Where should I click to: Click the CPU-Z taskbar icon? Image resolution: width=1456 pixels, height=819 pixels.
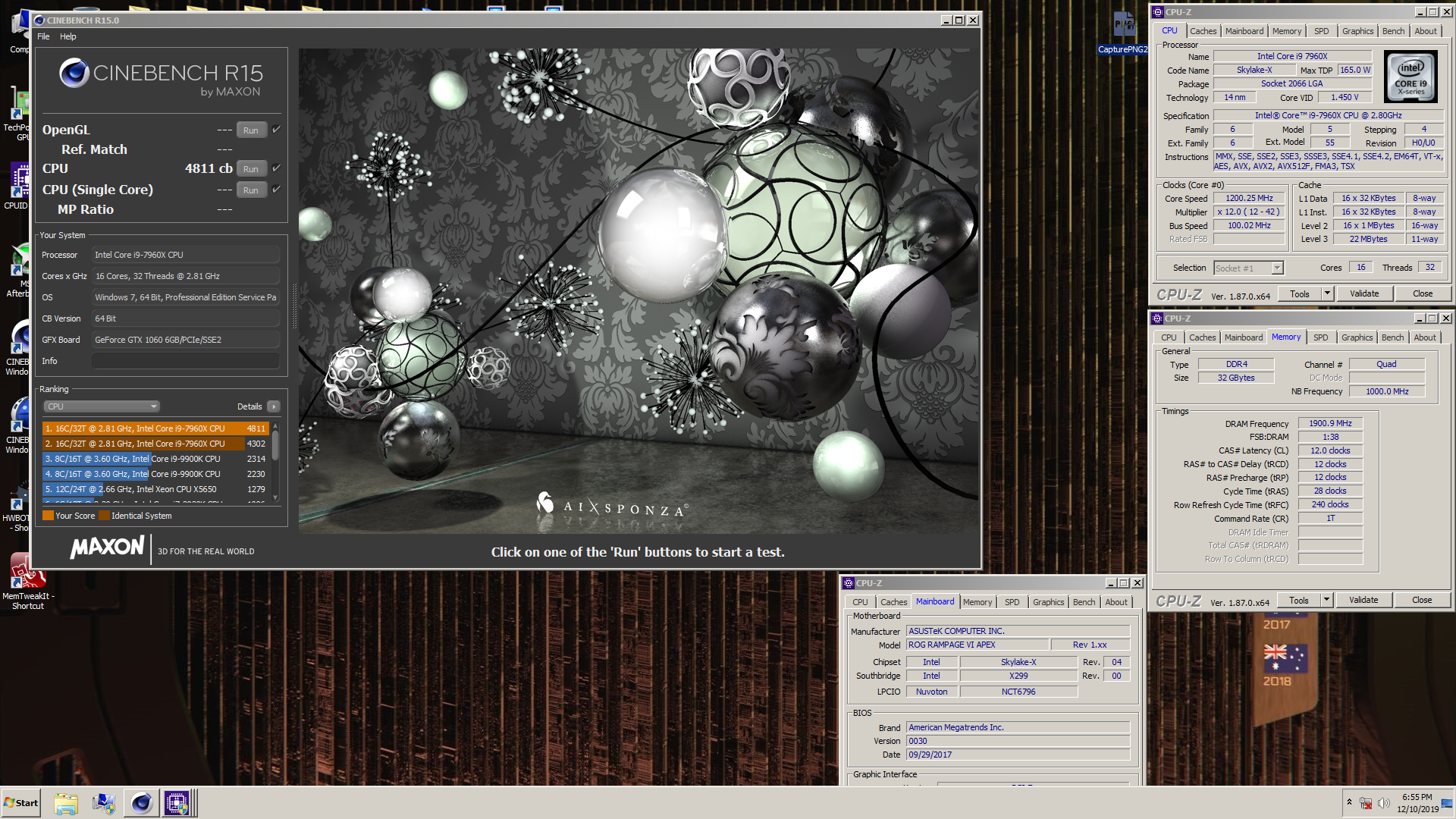click(x=177, y=803)
